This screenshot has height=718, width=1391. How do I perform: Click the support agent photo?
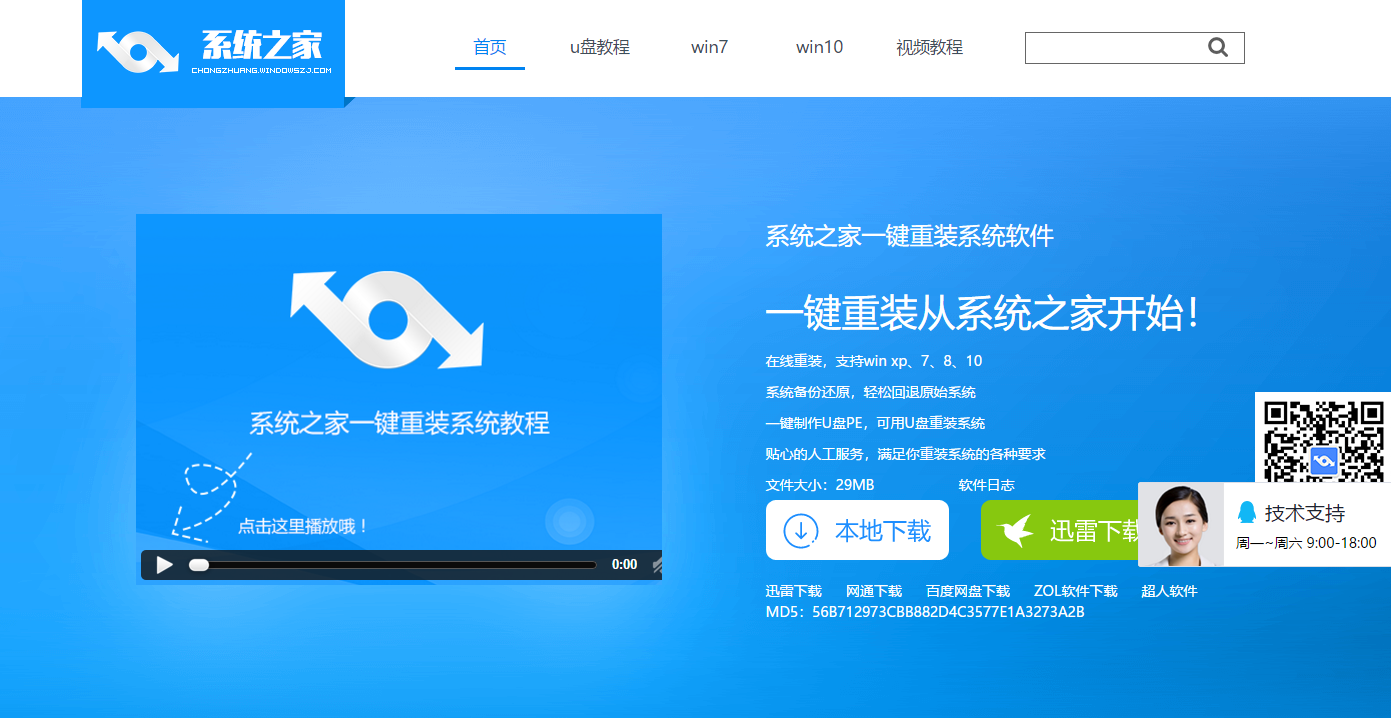1181,525
